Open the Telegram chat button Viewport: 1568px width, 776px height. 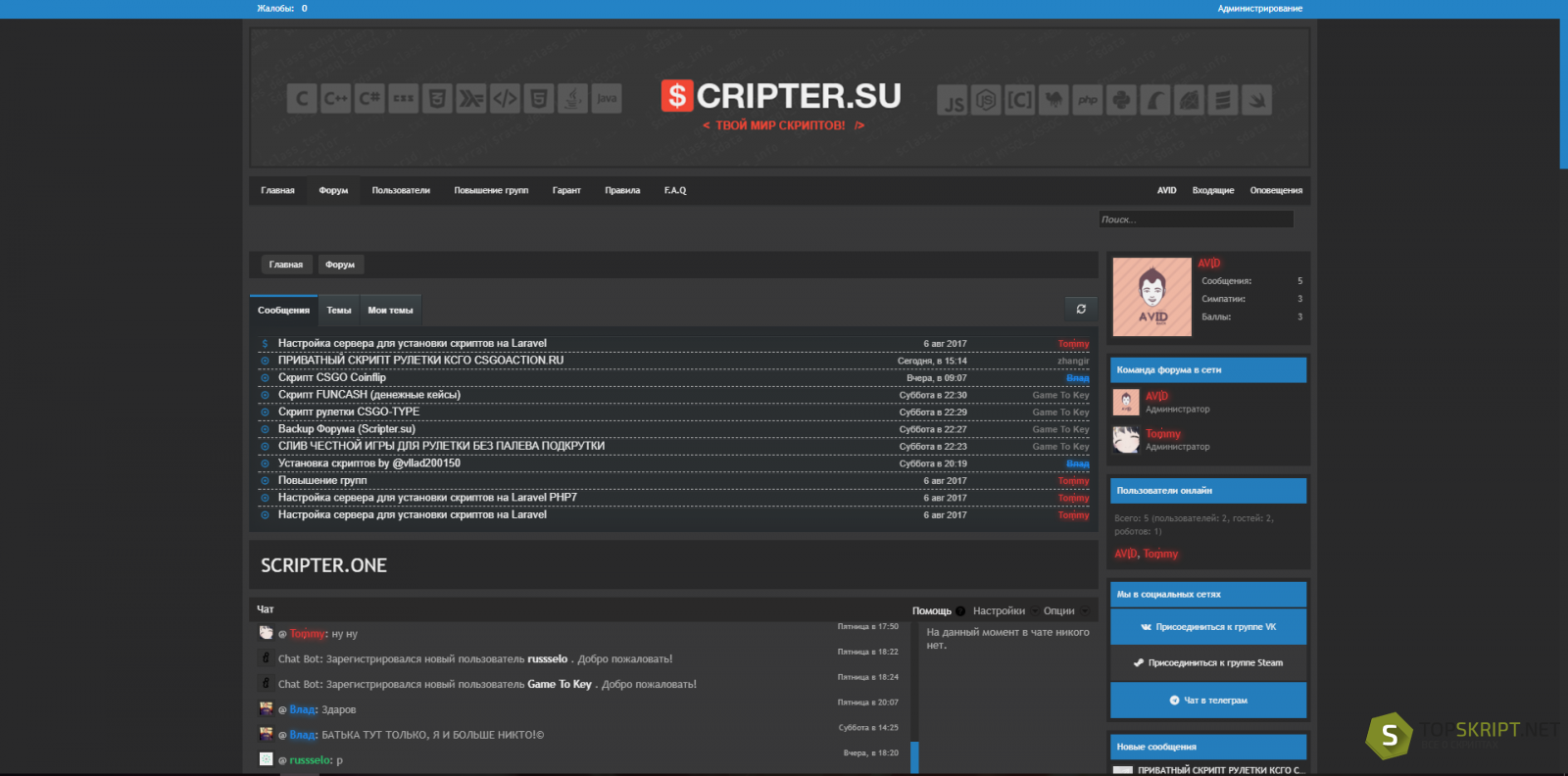point(1208,701)
